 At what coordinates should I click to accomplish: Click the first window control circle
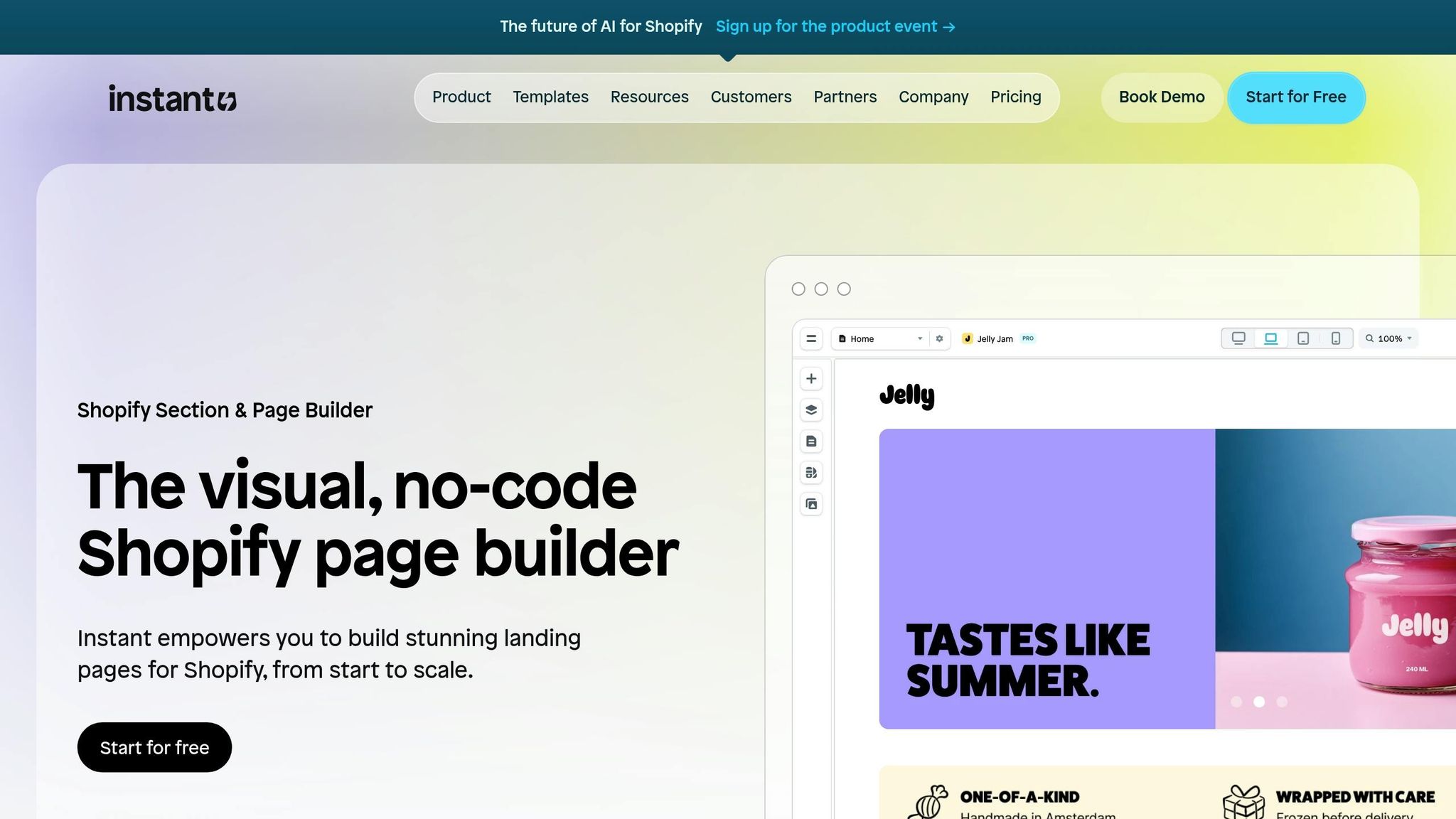798,289
